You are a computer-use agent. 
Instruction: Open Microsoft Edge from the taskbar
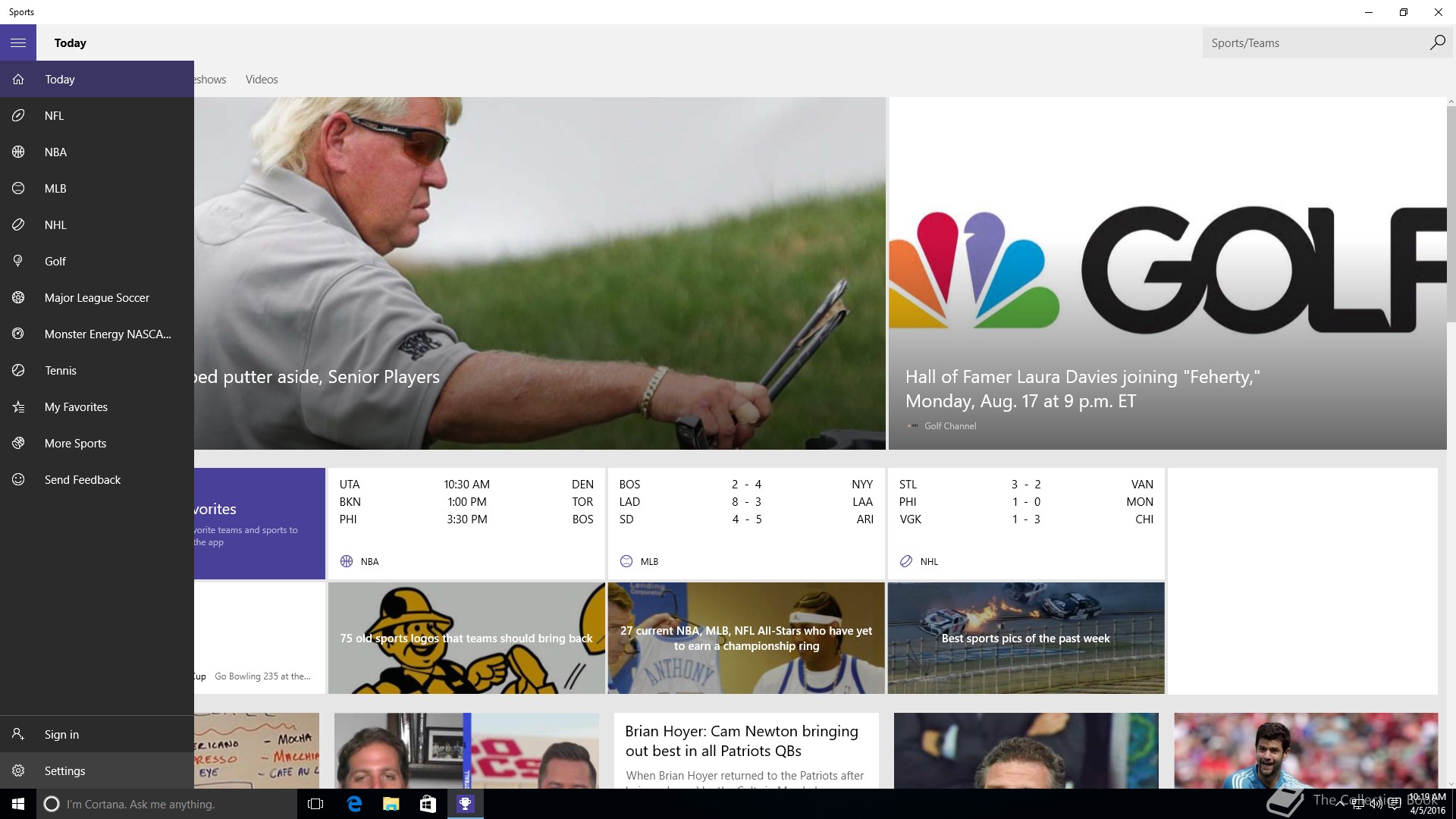point(354,804)
